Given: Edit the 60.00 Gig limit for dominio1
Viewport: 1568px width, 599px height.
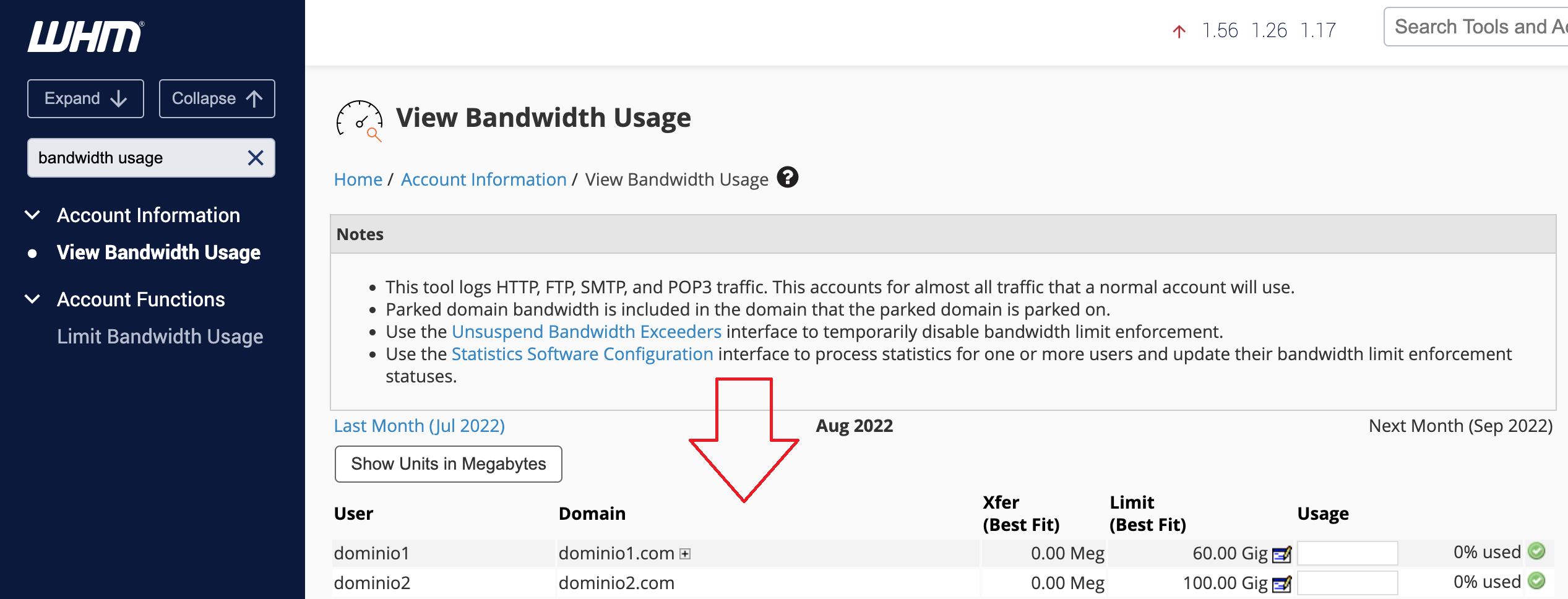Looking at the screenshot, I should point(1282,554).
